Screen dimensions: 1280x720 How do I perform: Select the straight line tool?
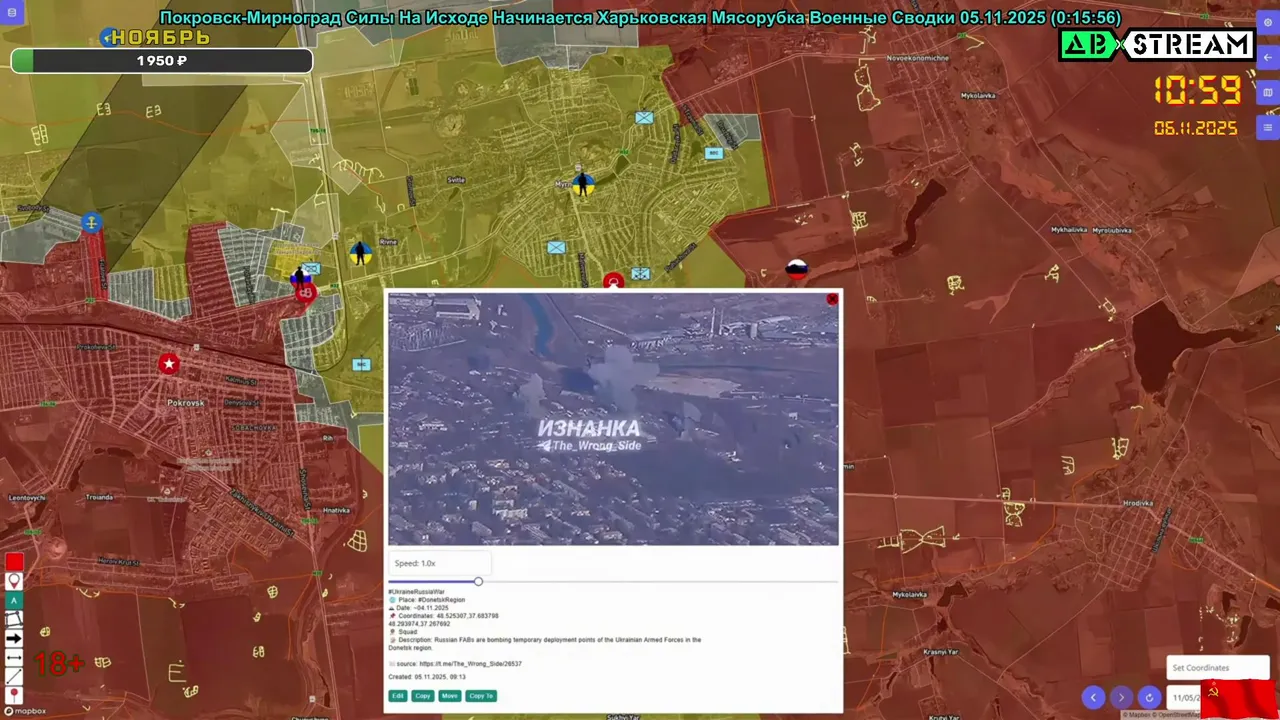(14, 676)
